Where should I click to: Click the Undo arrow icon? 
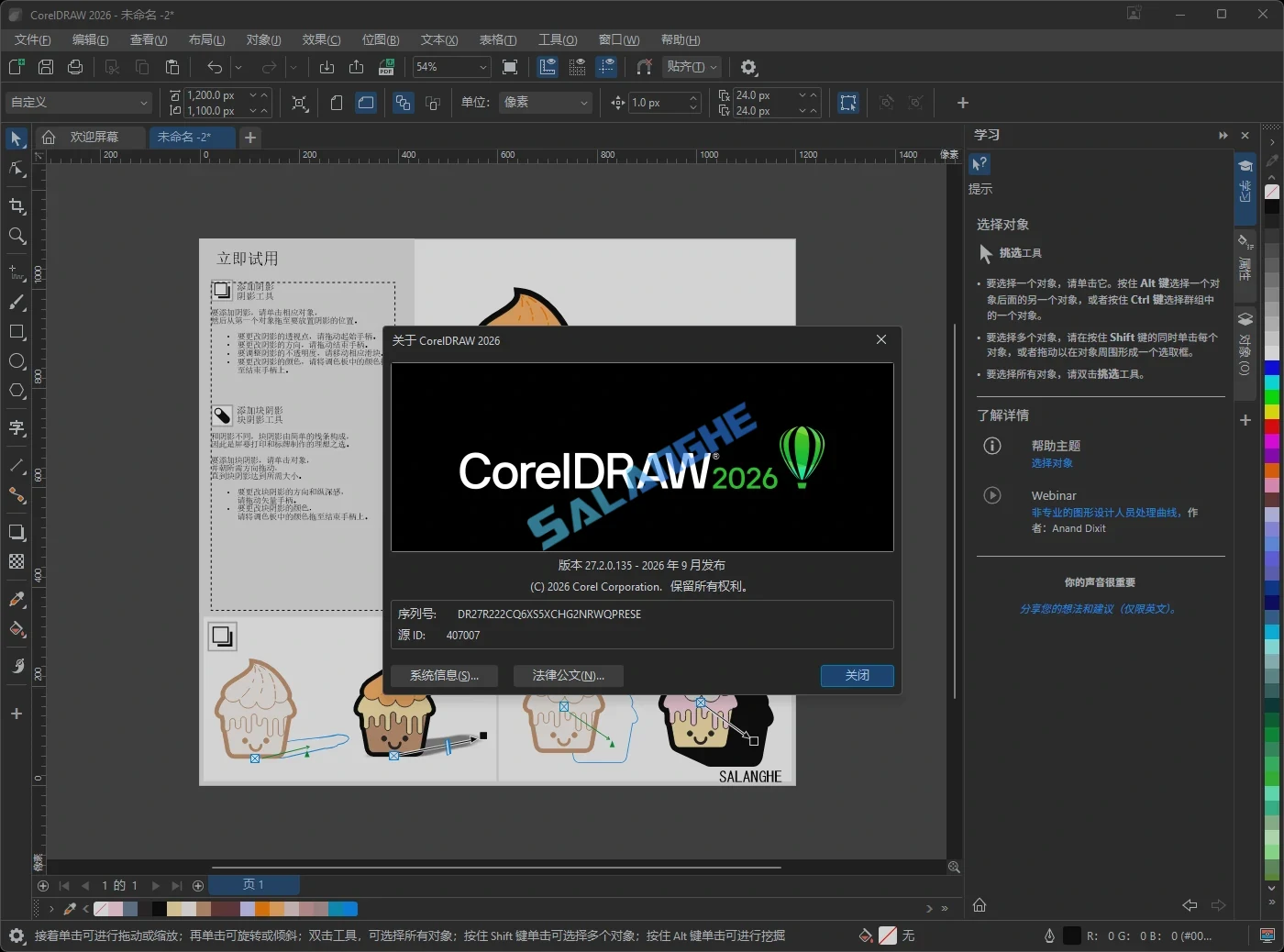tap(215, 67)
